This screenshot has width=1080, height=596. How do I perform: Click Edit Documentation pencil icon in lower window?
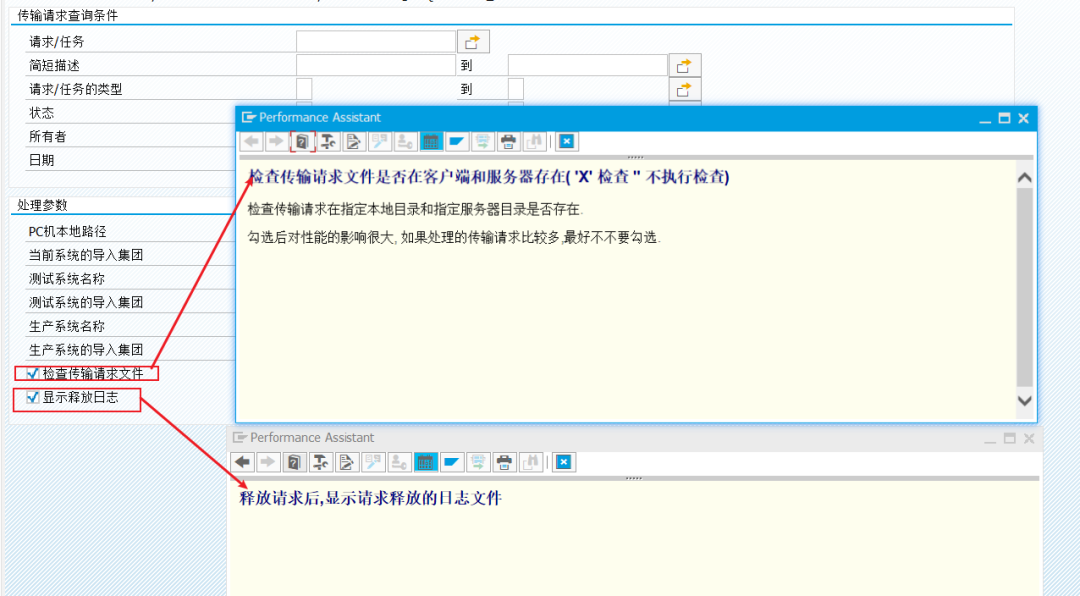click(346, 462)
